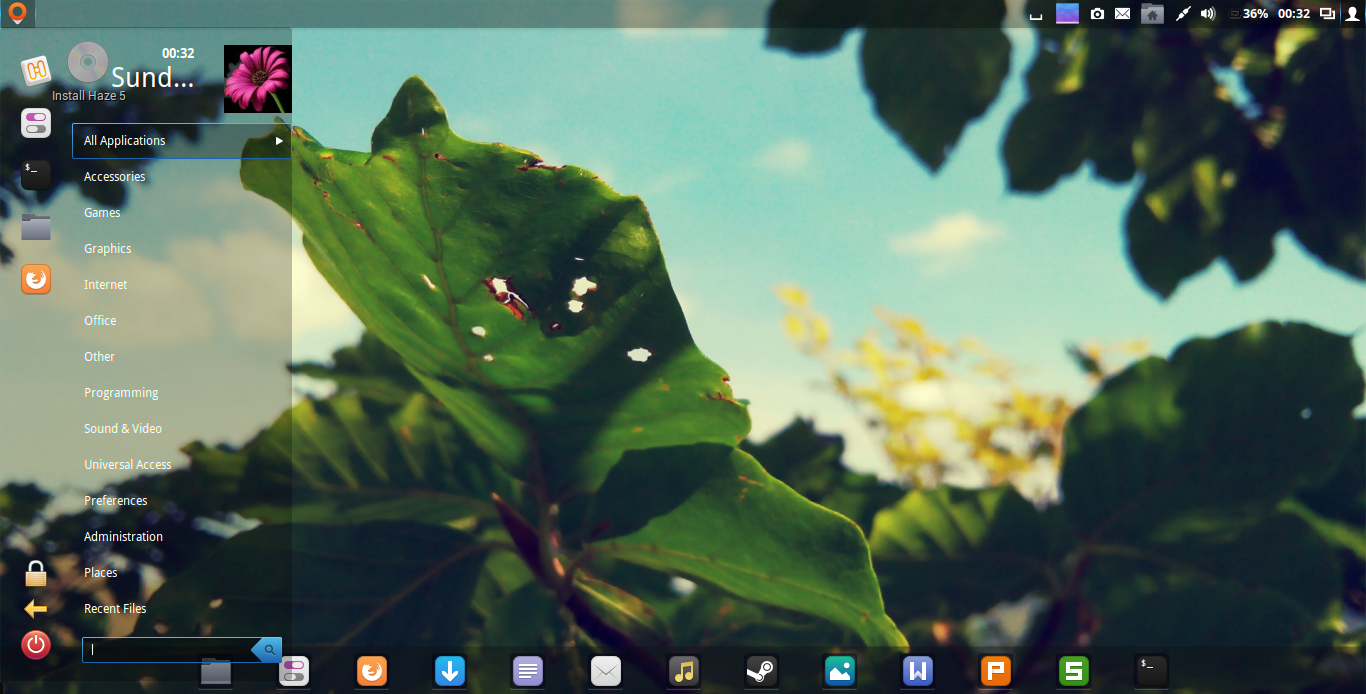Launch WPS Spreadsheets from the dock

coord(1074,671)
